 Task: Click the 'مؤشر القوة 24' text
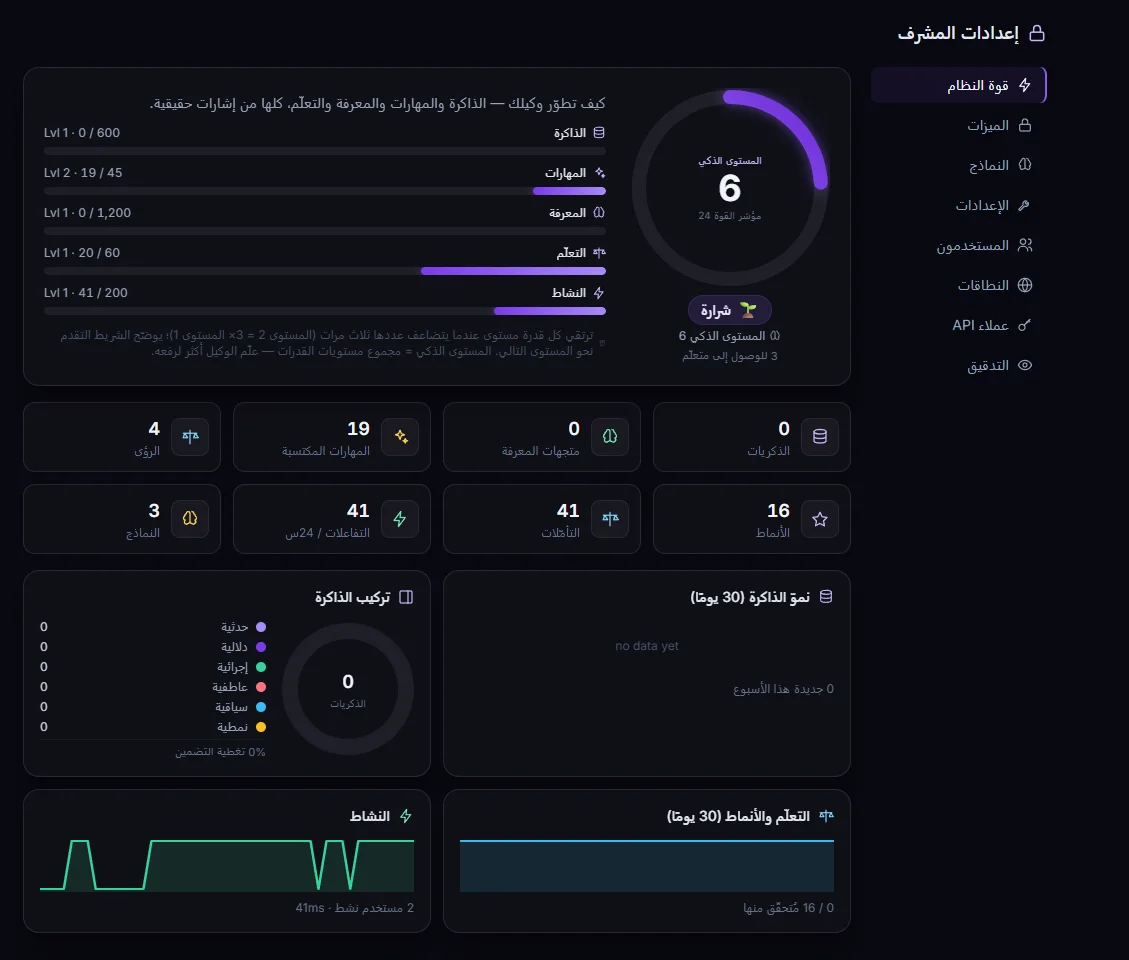point(729,216)
